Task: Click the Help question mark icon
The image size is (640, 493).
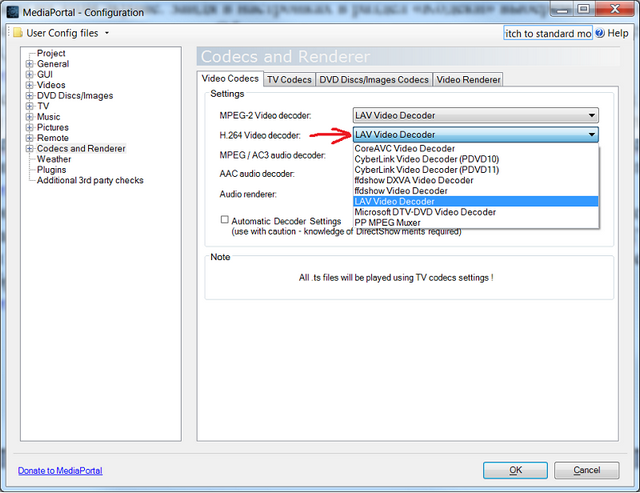Action: point(600,33)
